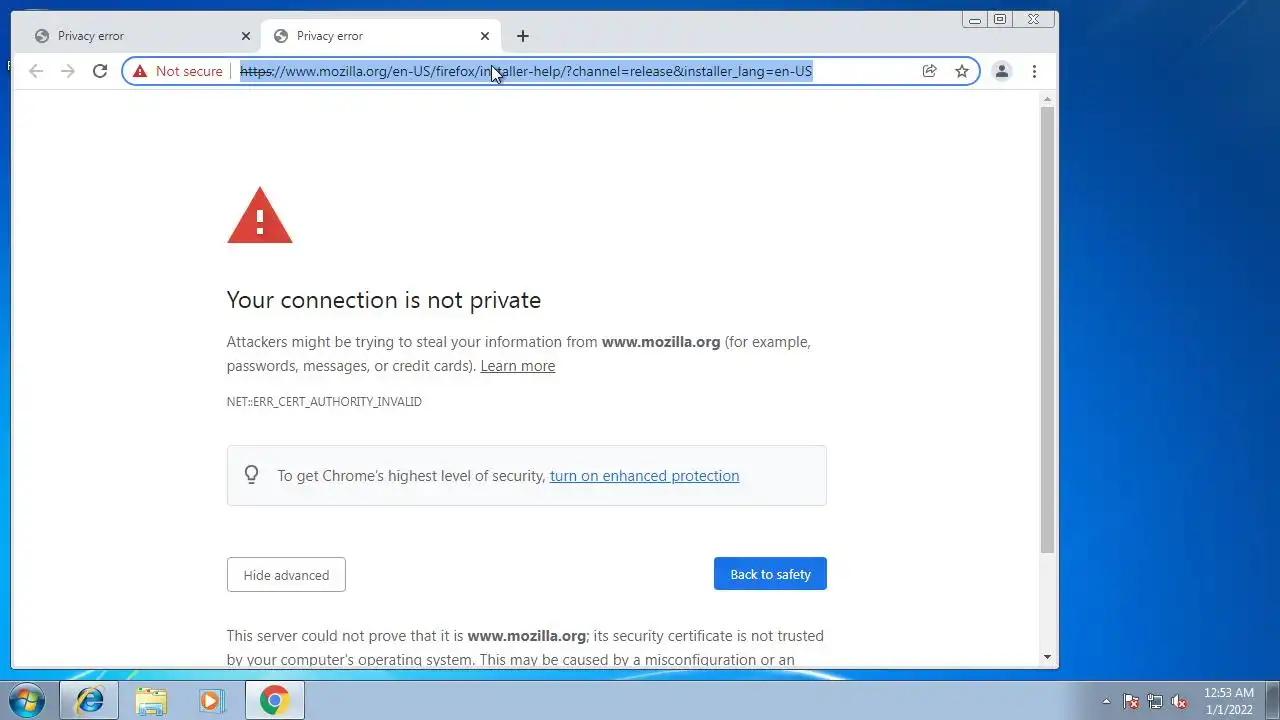Close the active Privacy error tab
The width and height of the screenshot is (1280, 720).
[485, 36]
